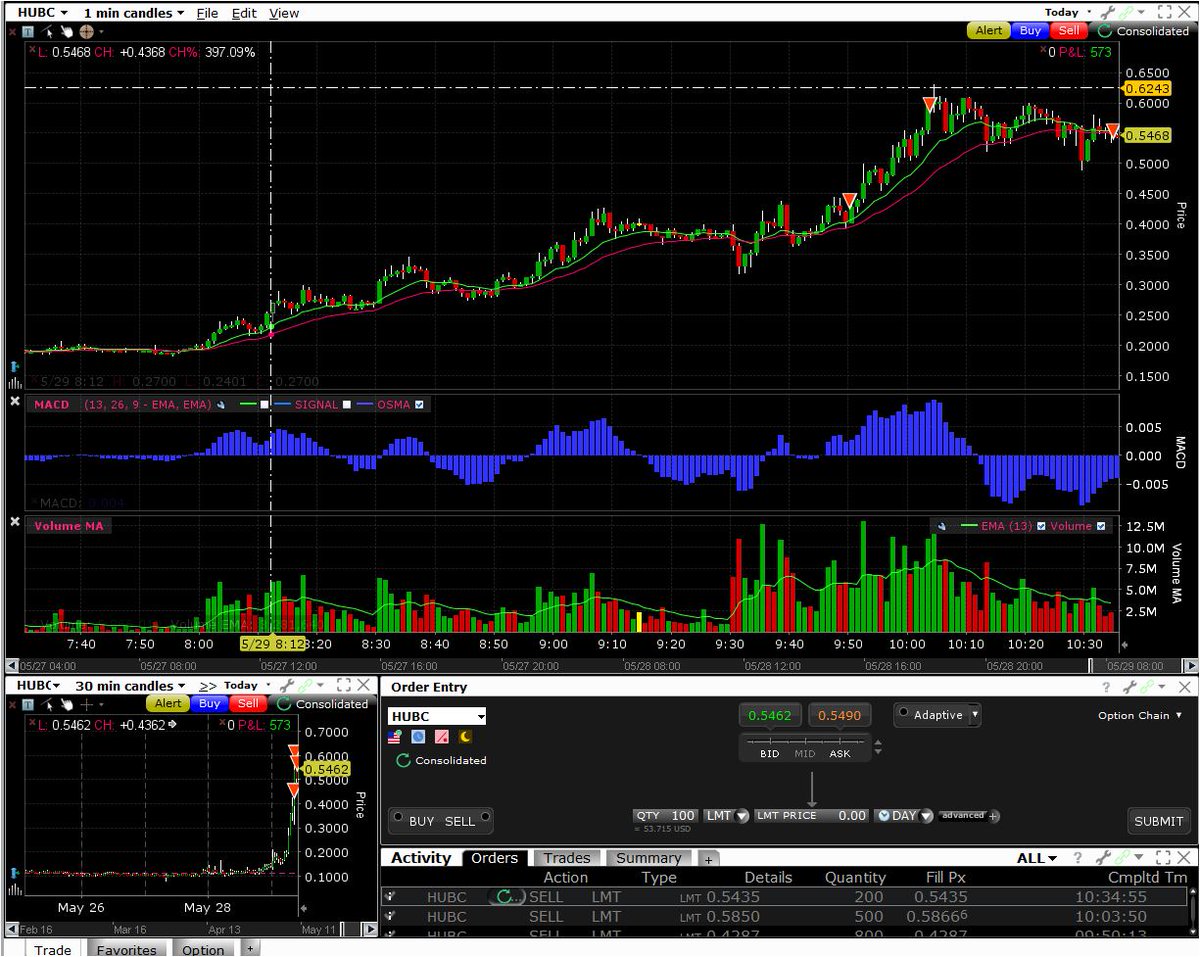Remove the Volume MA panel using its X
The width and height of the screenshot is (1200, 957).
point(15,522)
